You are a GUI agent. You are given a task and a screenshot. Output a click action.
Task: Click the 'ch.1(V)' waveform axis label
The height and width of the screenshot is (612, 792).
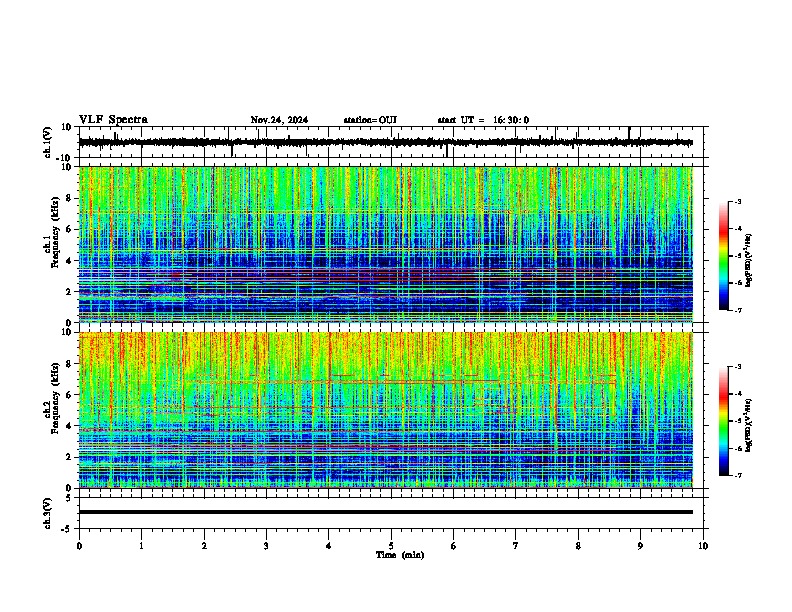[48, 142]
